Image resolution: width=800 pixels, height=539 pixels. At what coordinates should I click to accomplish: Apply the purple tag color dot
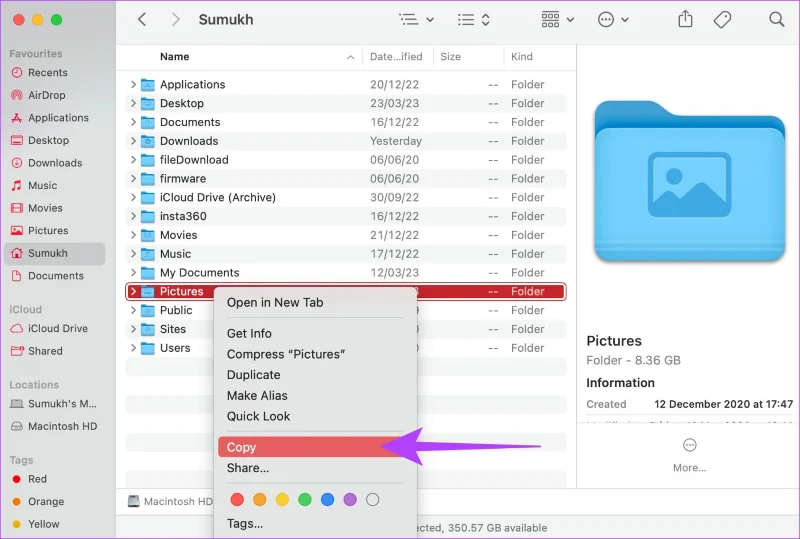pyautogui.click(x=350, y=500)
